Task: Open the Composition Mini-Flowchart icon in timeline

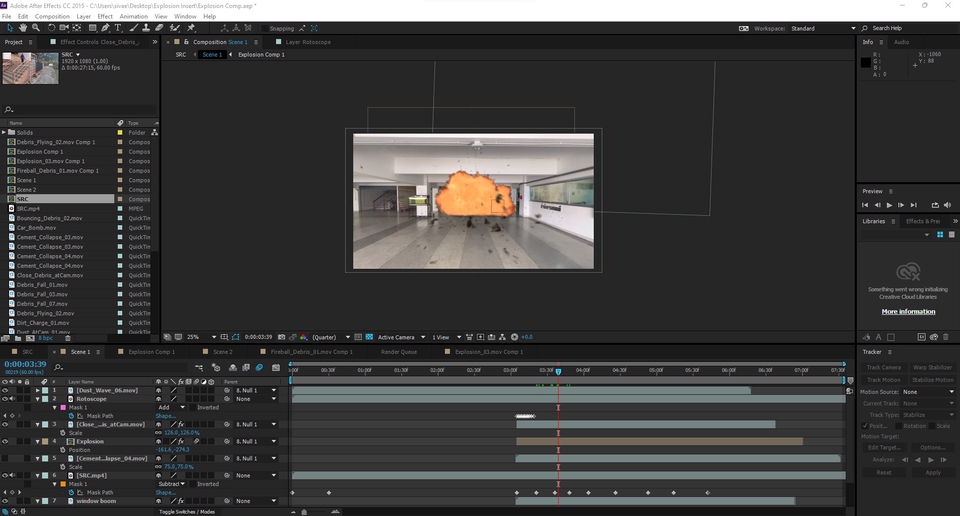Action: (199, 367)
